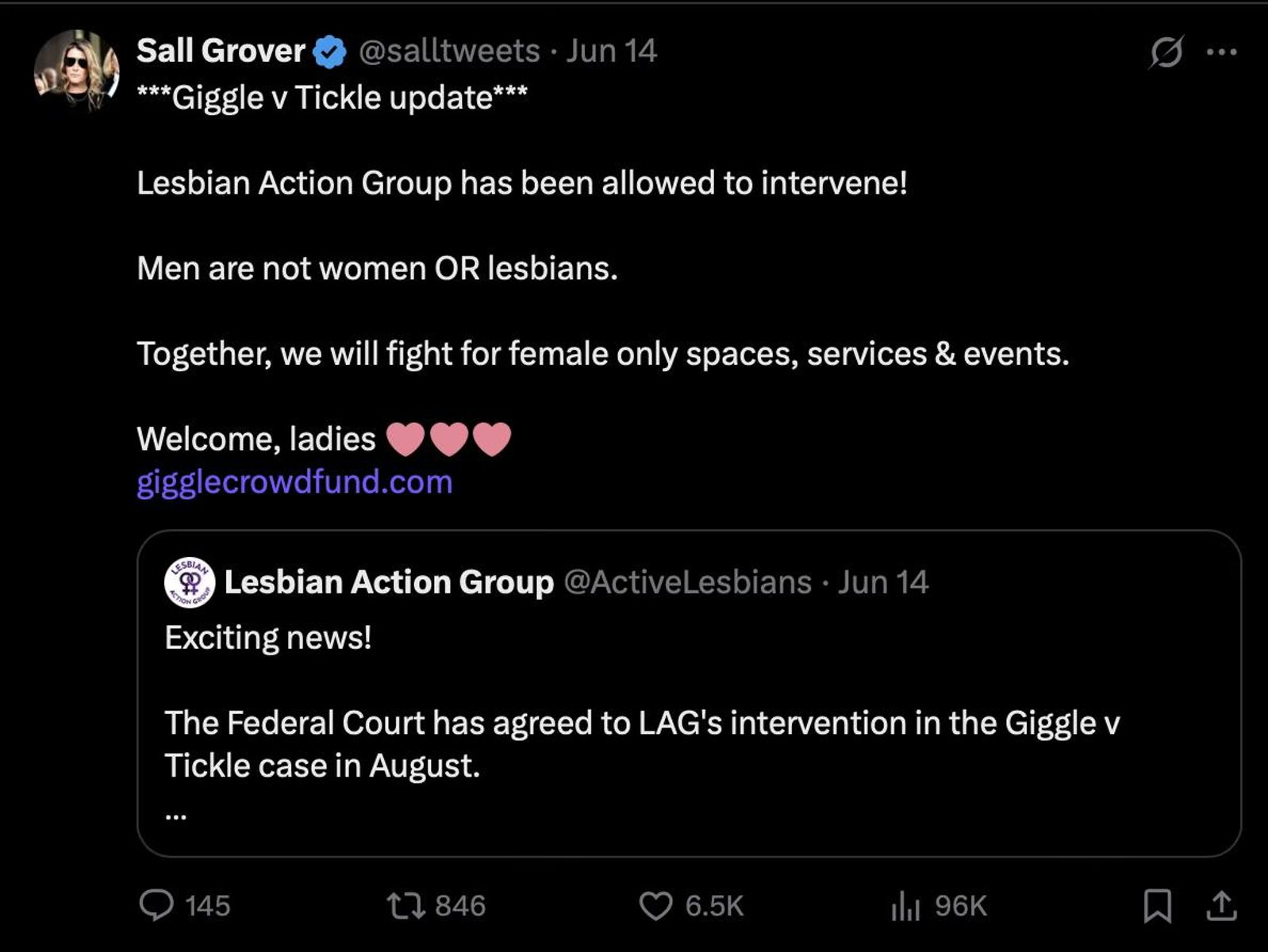Open the Lesbian Action Group avatar
The image size is (1268, 952).
189,582
